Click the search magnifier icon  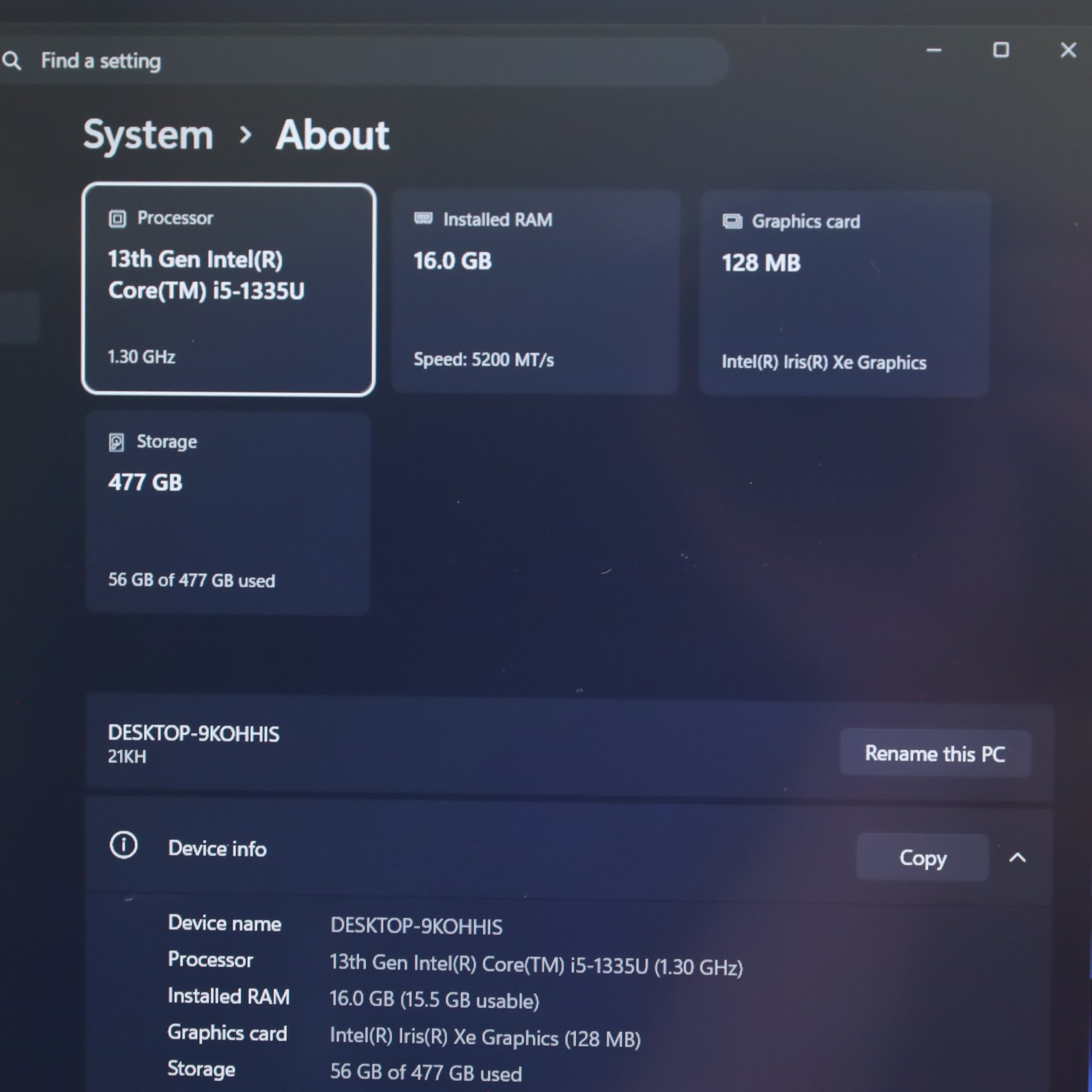(12, 61)
